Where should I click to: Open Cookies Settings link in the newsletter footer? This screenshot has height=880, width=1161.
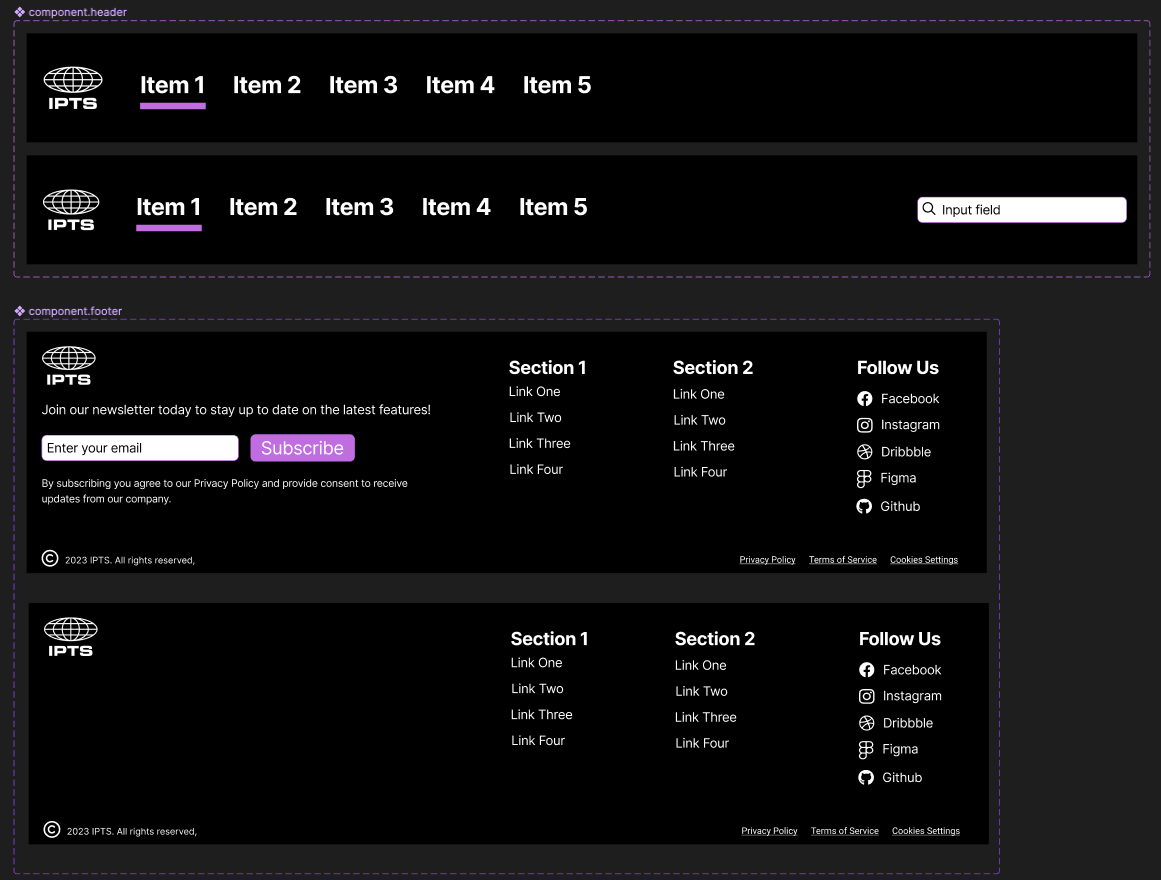point(923,560)
